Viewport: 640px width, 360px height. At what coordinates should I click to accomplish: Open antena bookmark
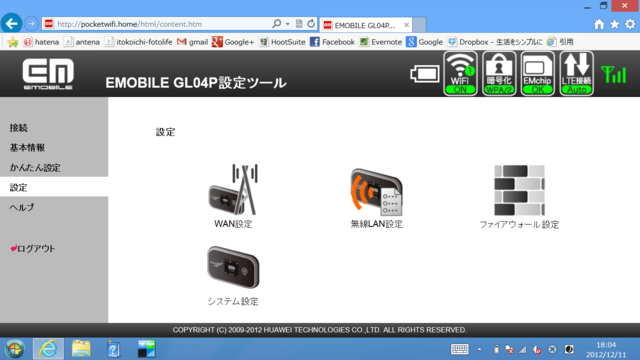[x=82, y=42]
